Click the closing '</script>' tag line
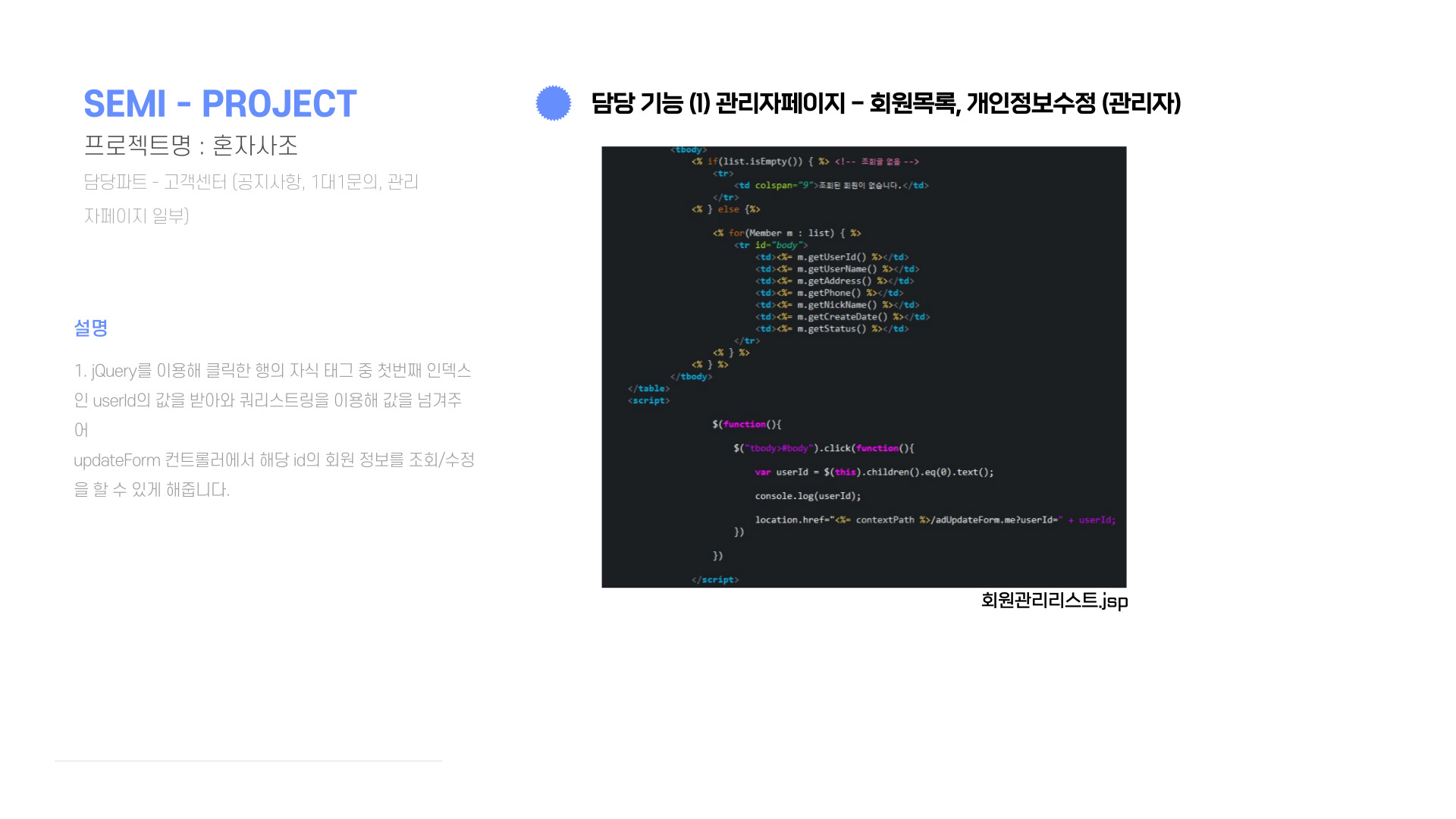Screen dimensions: 1456x819 (x=715, y=580)
